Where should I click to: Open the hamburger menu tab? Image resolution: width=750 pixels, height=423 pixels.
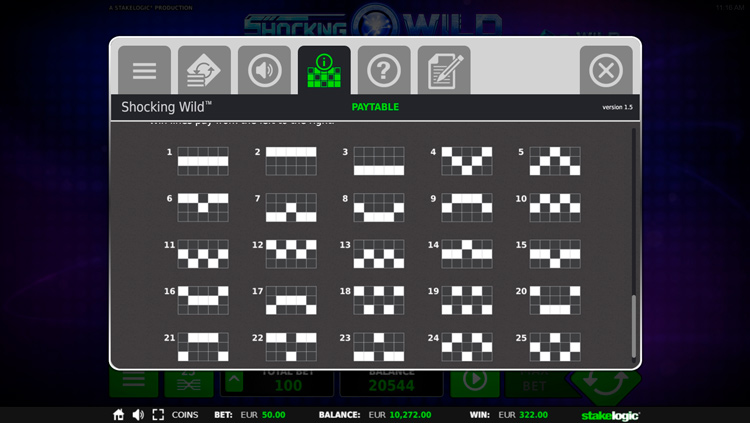[145, 71]
